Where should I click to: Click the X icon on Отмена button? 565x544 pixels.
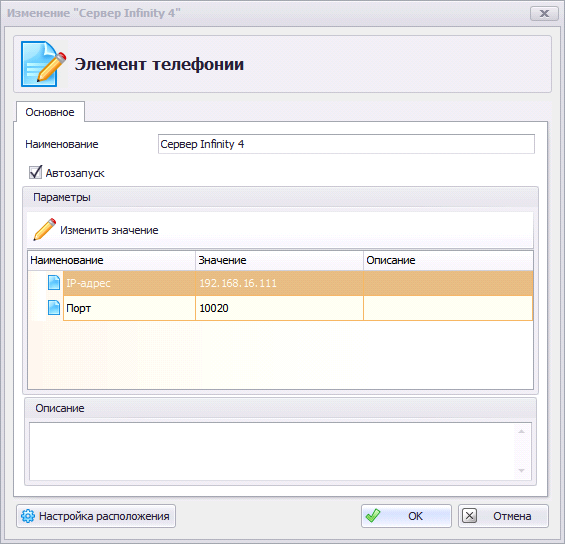pyautogui.click(x=470, y=516)
